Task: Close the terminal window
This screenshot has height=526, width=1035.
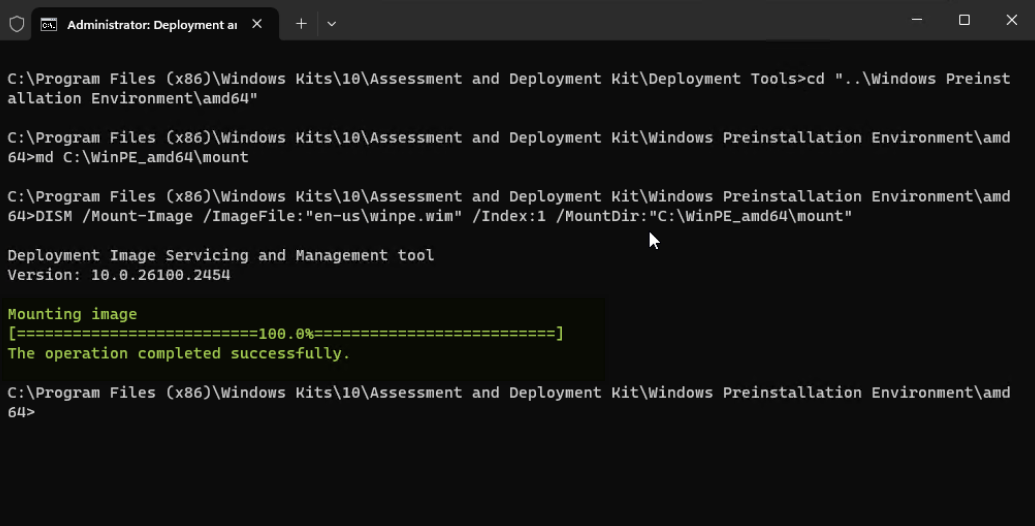Action: coord(1011,20)
